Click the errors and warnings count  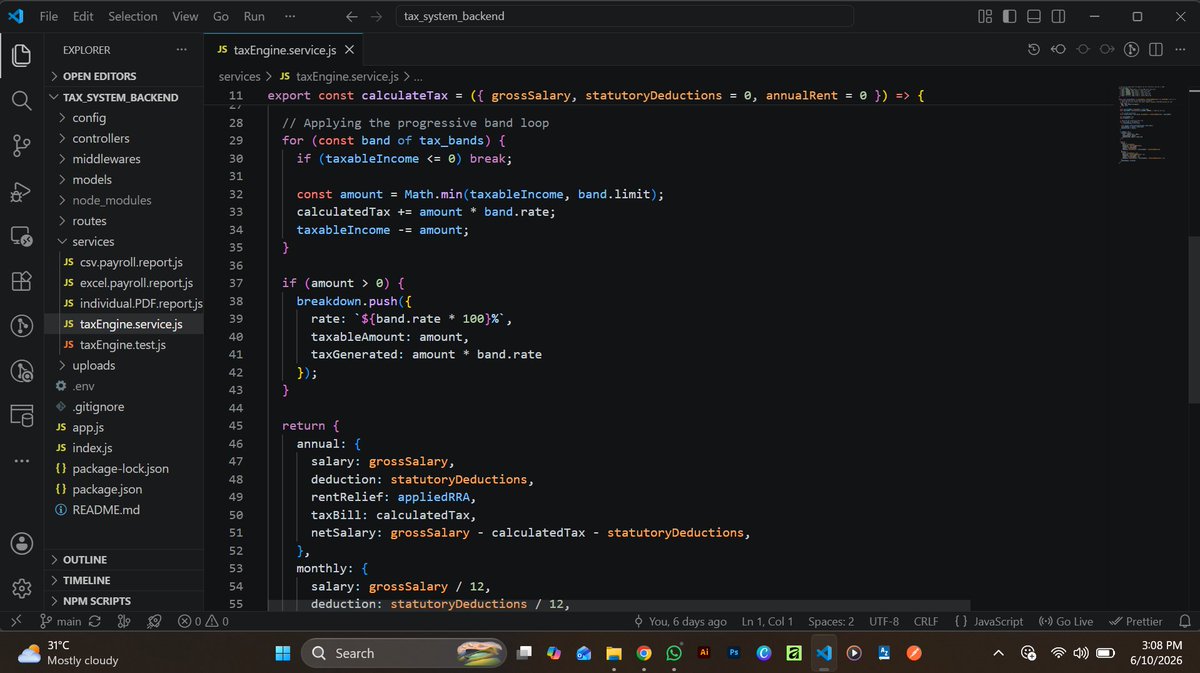[x=203, y=621]
